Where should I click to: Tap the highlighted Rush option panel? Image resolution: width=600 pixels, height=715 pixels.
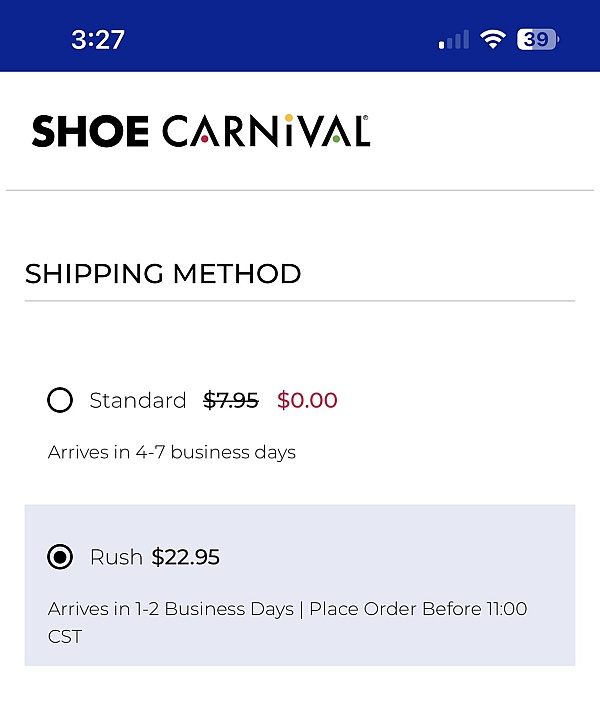pos(300,585)
